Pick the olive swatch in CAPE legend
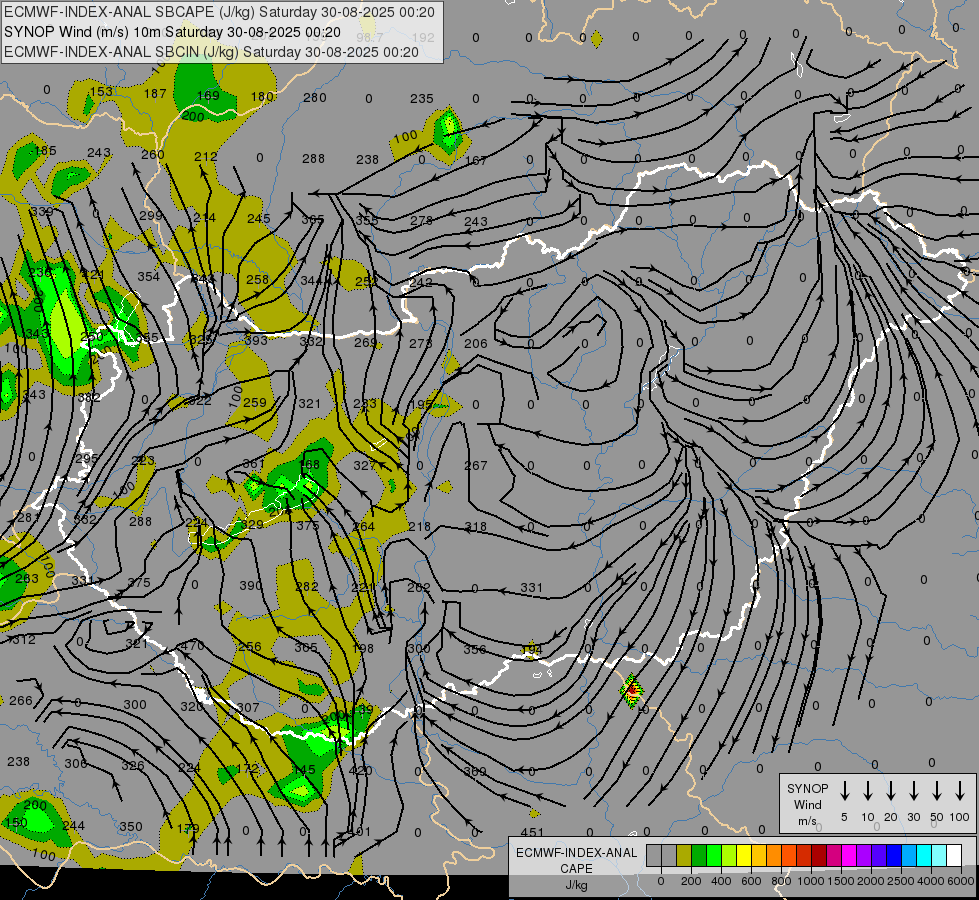The image size is (979, 900). coord(684,855)
